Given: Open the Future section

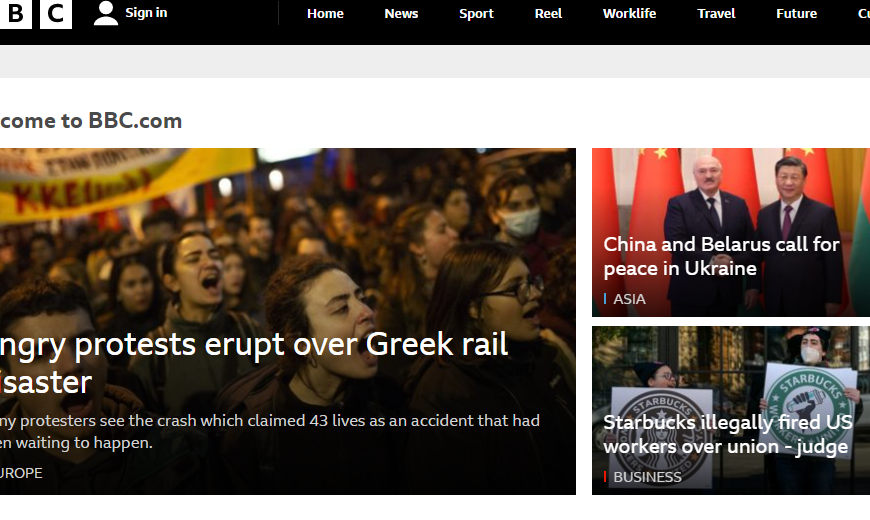Looking at the screenshot, I should (x=796, y=13).
